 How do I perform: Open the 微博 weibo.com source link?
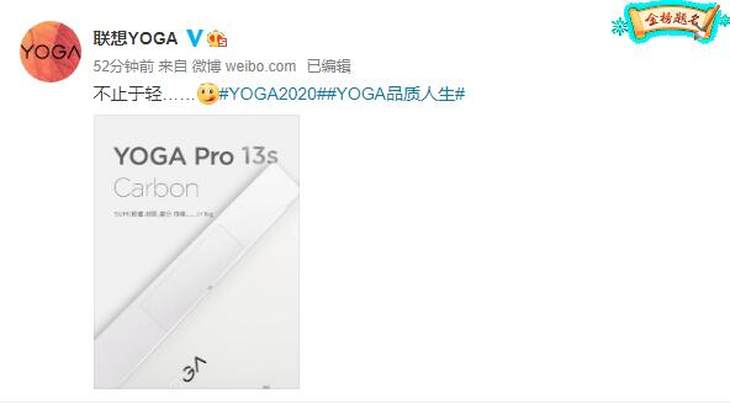(x=243, y=66)
